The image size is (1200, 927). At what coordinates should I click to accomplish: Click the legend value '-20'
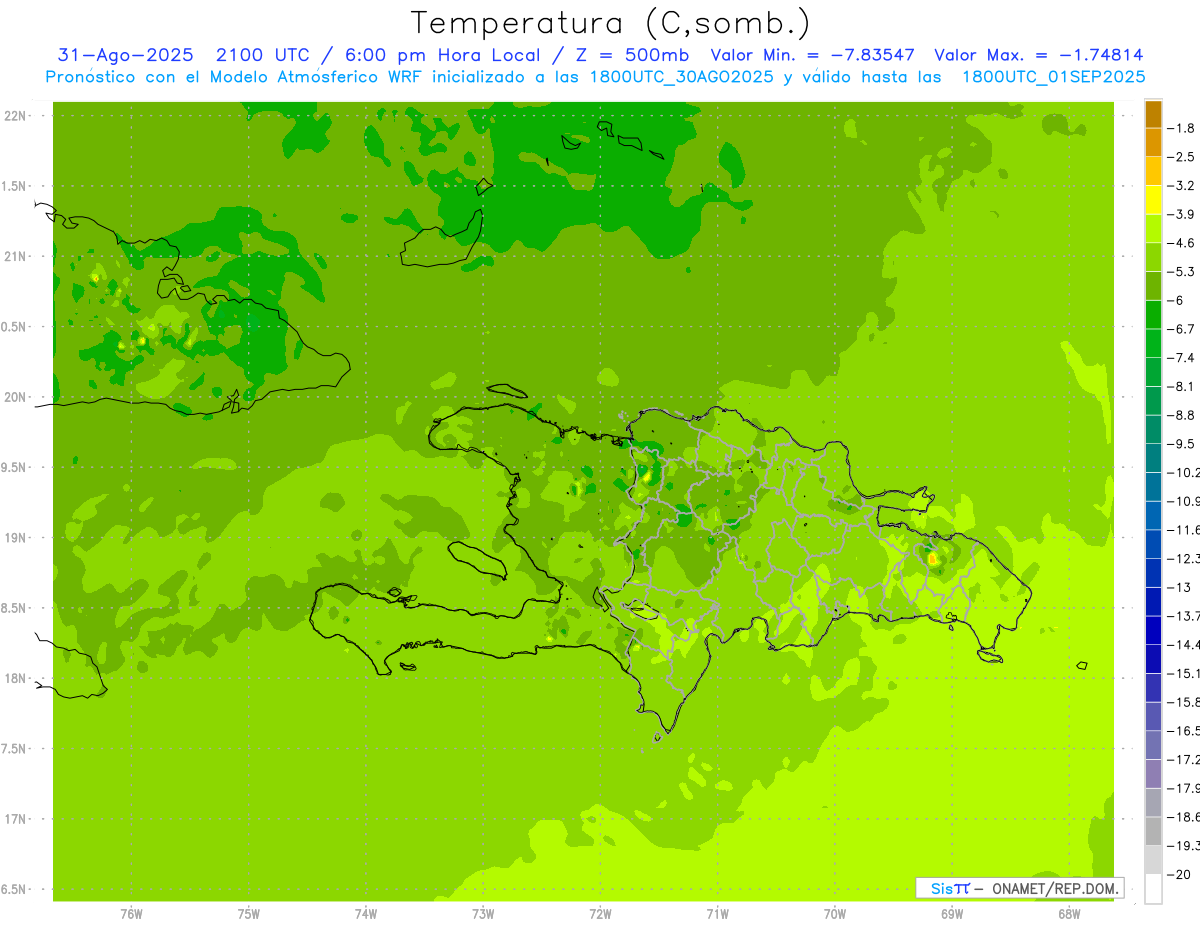(x=1180, y=875)
